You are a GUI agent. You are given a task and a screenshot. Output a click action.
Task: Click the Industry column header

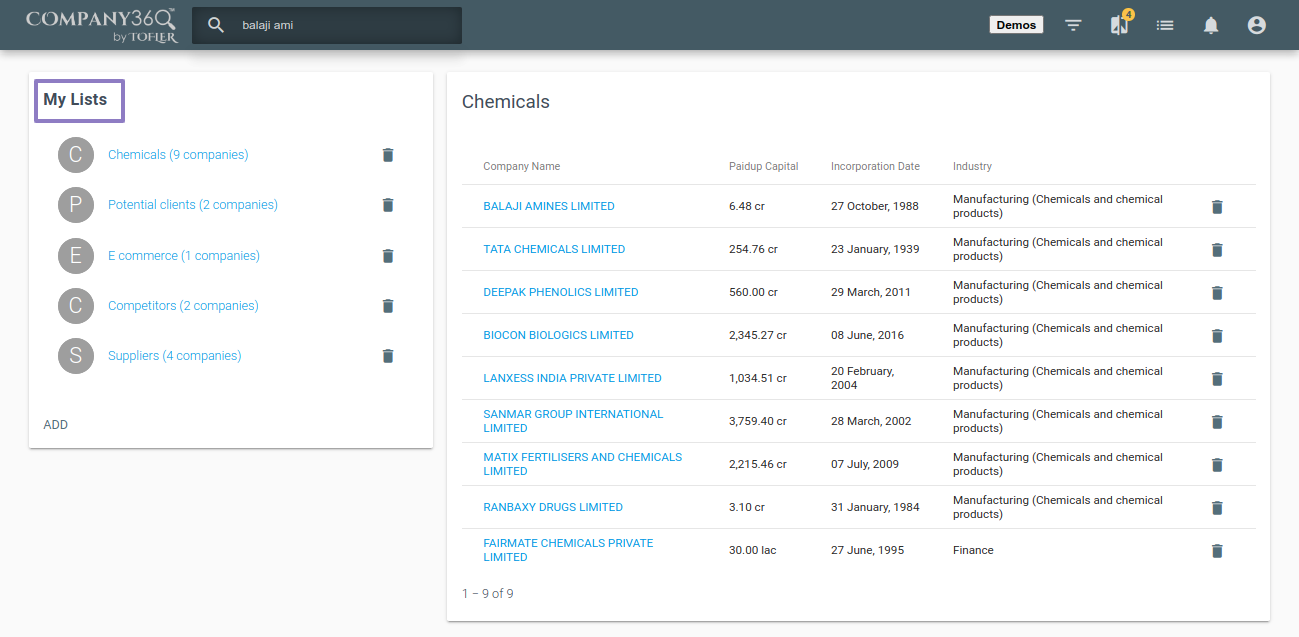[x=972, y=167]
